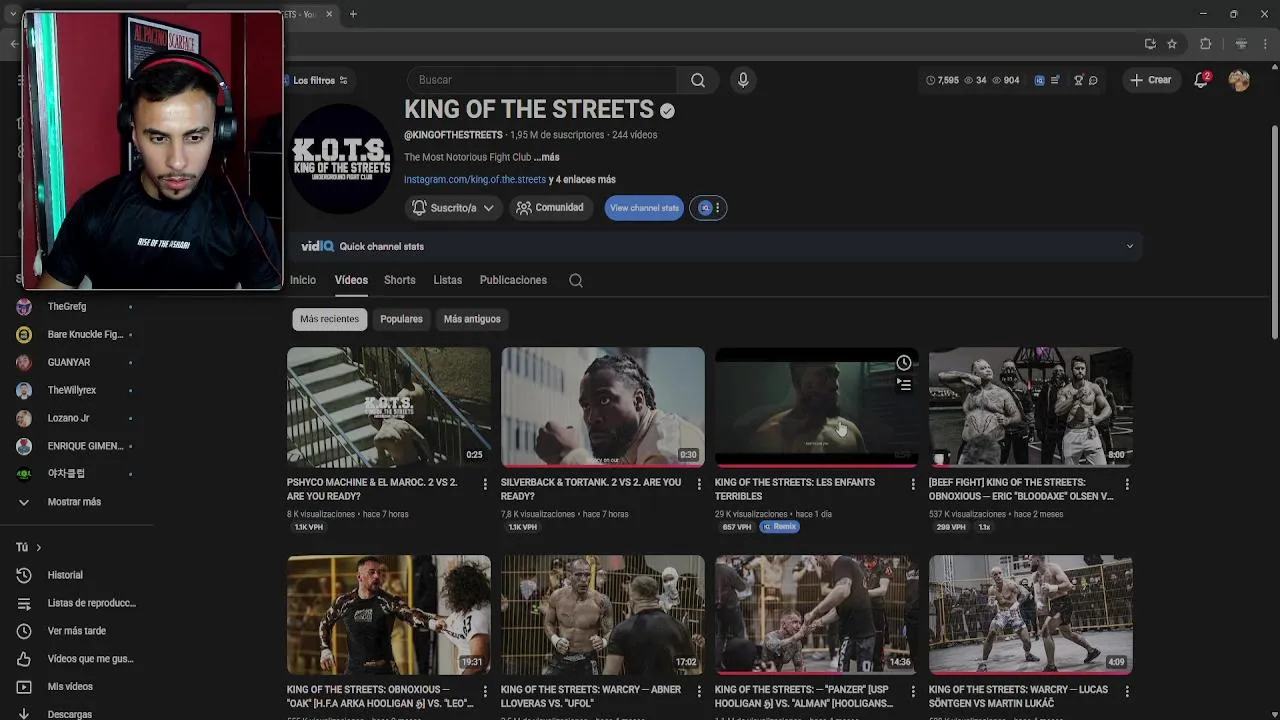Switch to the Inicio channel tab
Viewport: 1280px width, 720px height.
point(303,280)
